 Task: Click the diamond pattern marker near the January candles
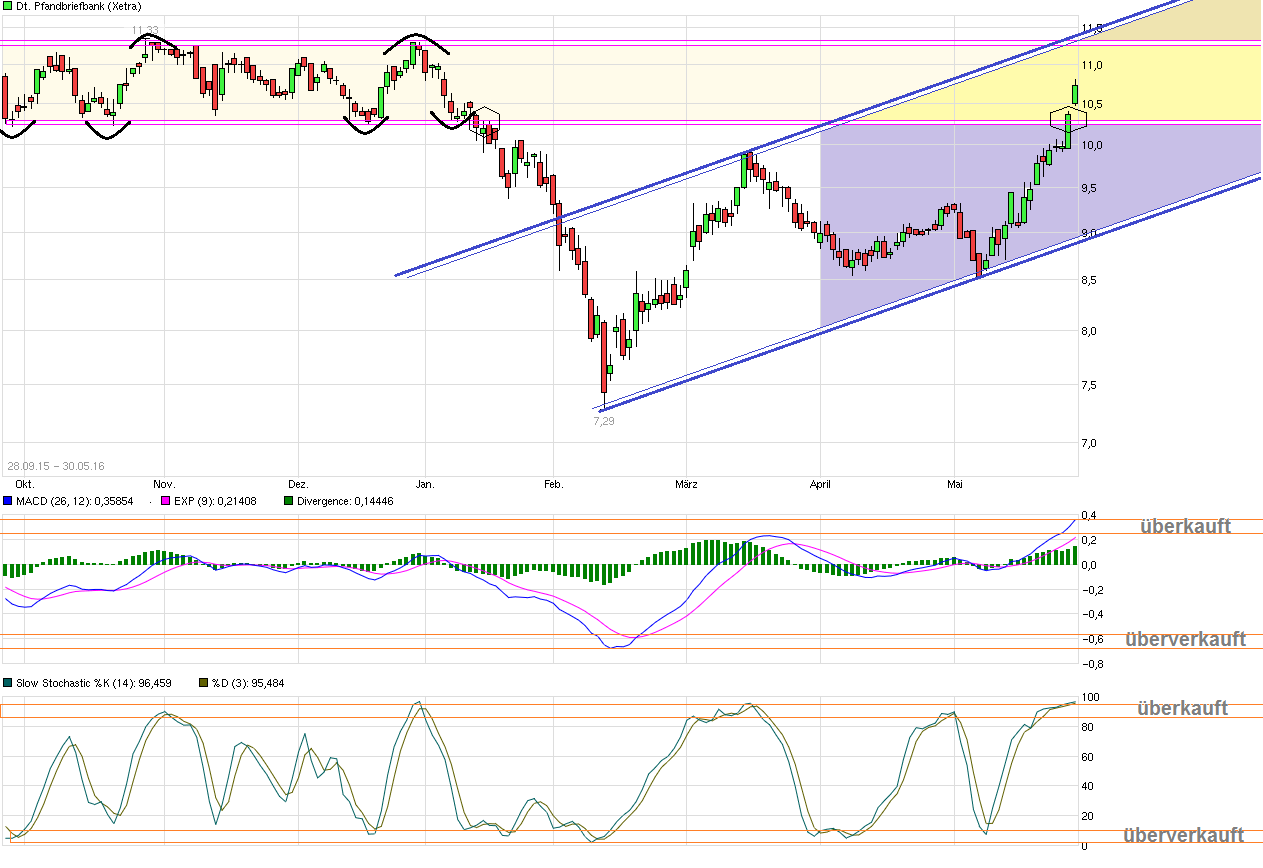(x=483, y=123)
